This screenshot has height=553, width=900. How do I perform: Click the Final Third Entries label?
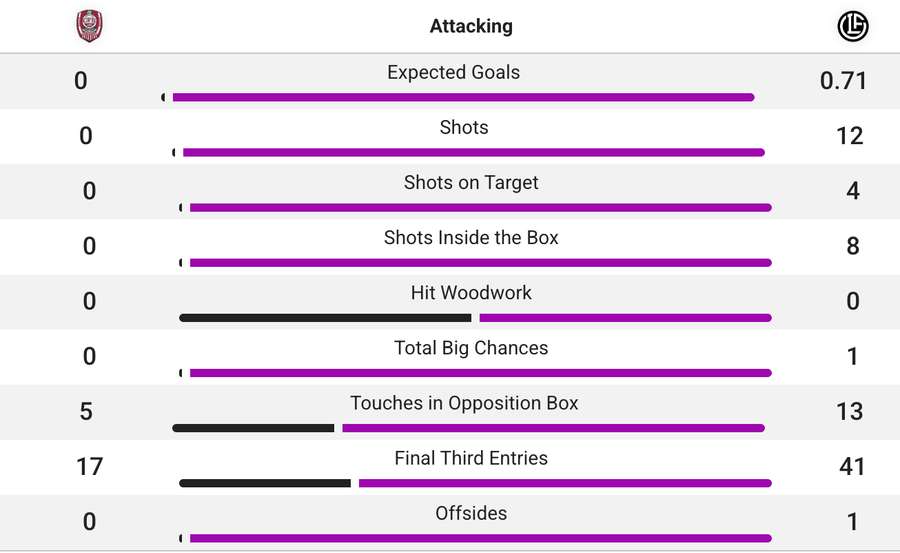click(x=471, y=457)
